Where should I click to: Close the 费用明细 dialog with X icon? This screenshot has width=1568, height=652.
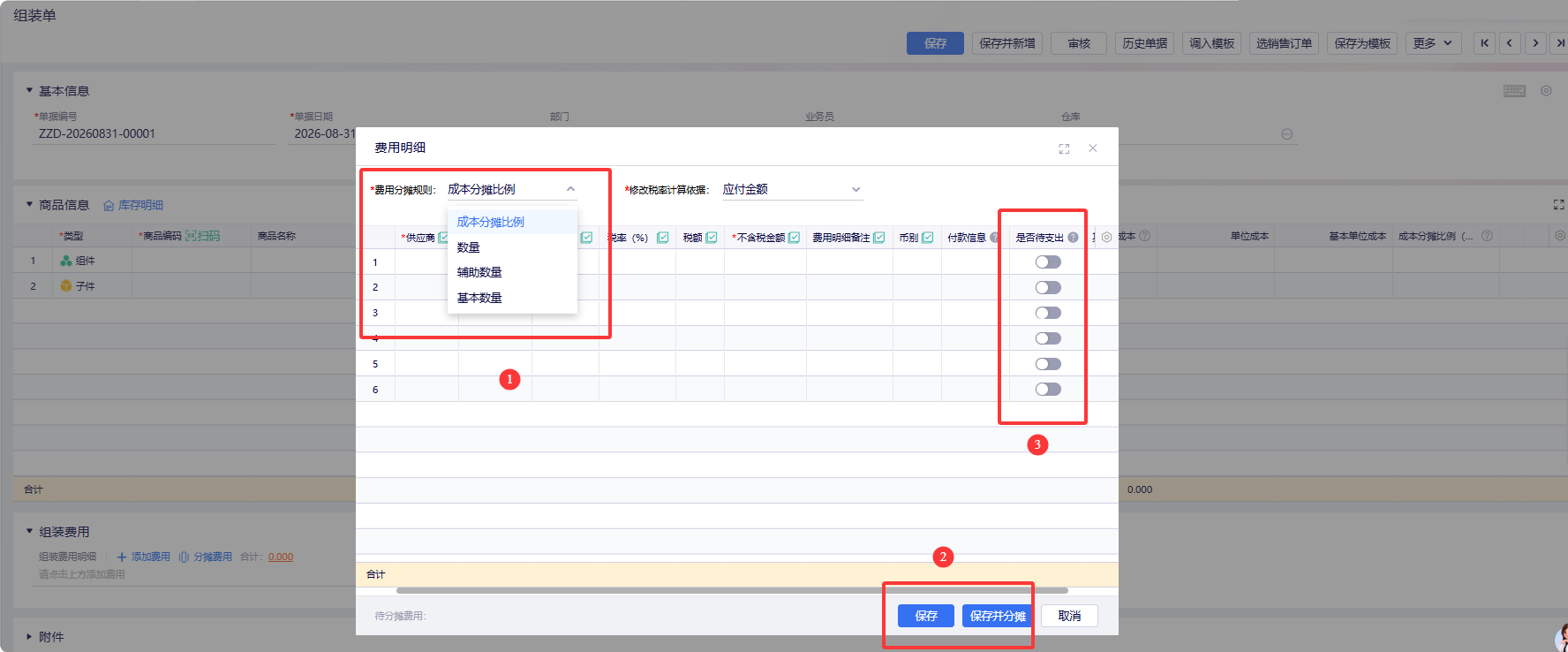pyautogui.click(x=1093, y=148)
